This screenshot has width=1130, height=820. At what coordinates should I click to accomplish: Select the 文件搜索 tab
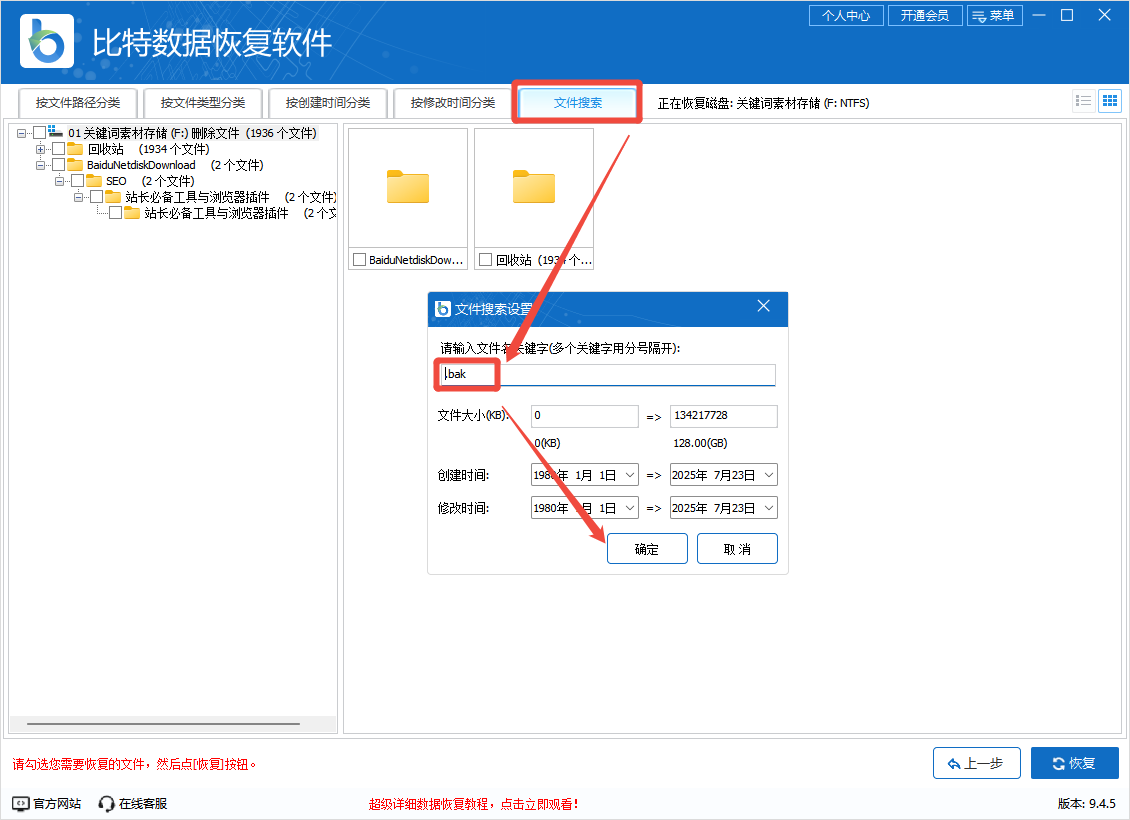[x=577, y=103]
